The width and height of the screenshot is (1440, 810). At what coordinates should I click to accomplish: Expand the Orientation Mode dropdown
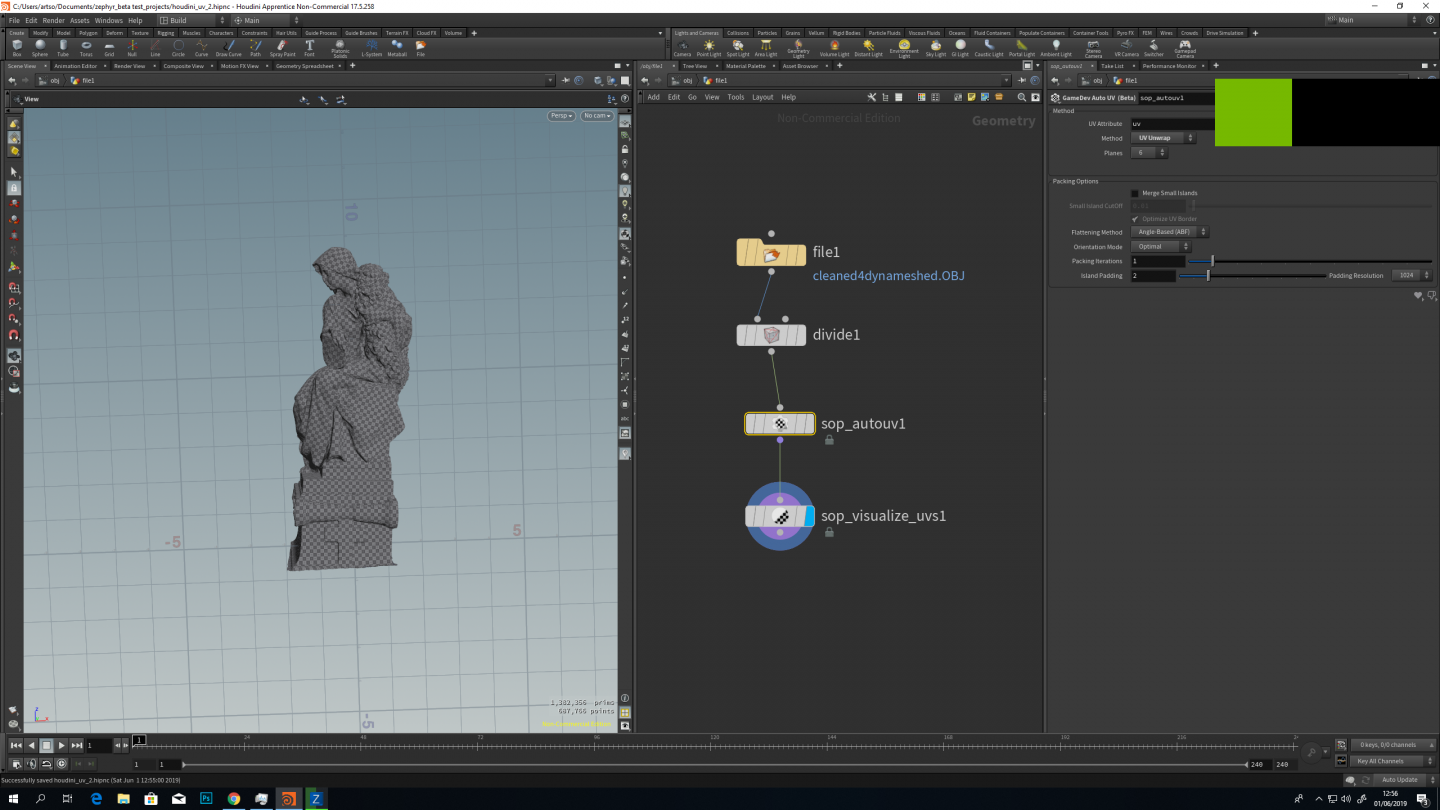coord(1161,246)
